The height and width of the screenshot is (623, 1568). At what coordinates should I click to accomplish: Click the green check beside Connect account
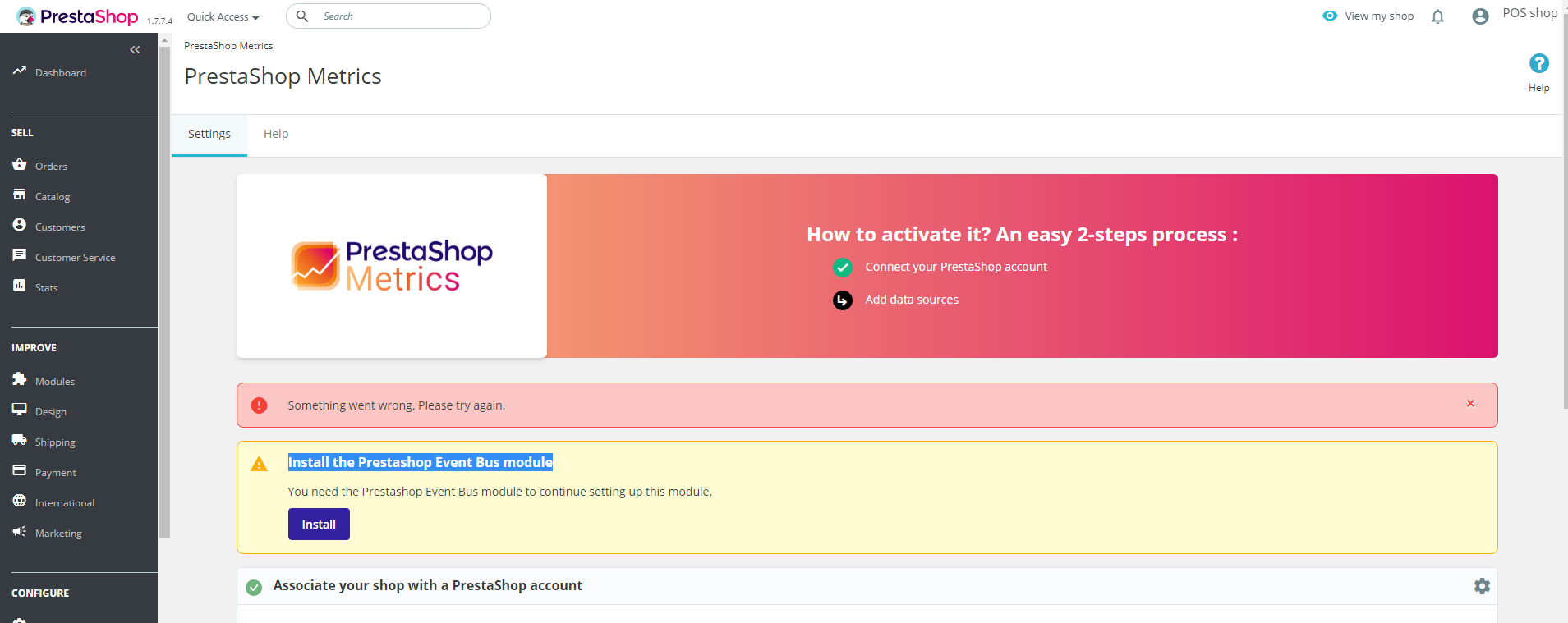843,268
